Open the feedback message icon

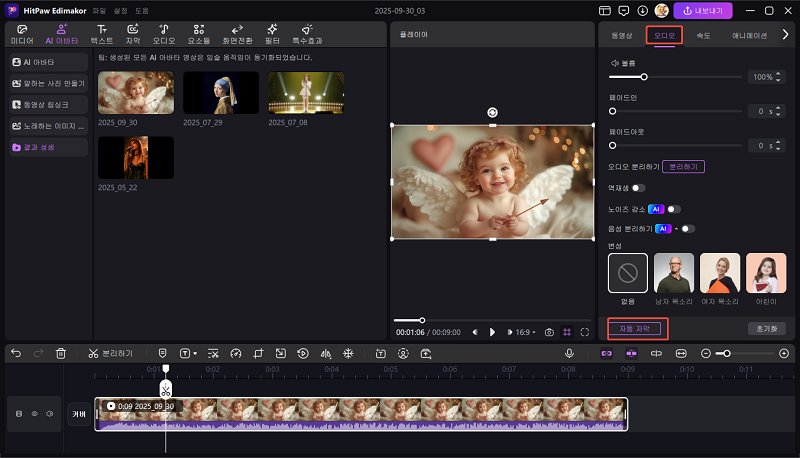623,11
